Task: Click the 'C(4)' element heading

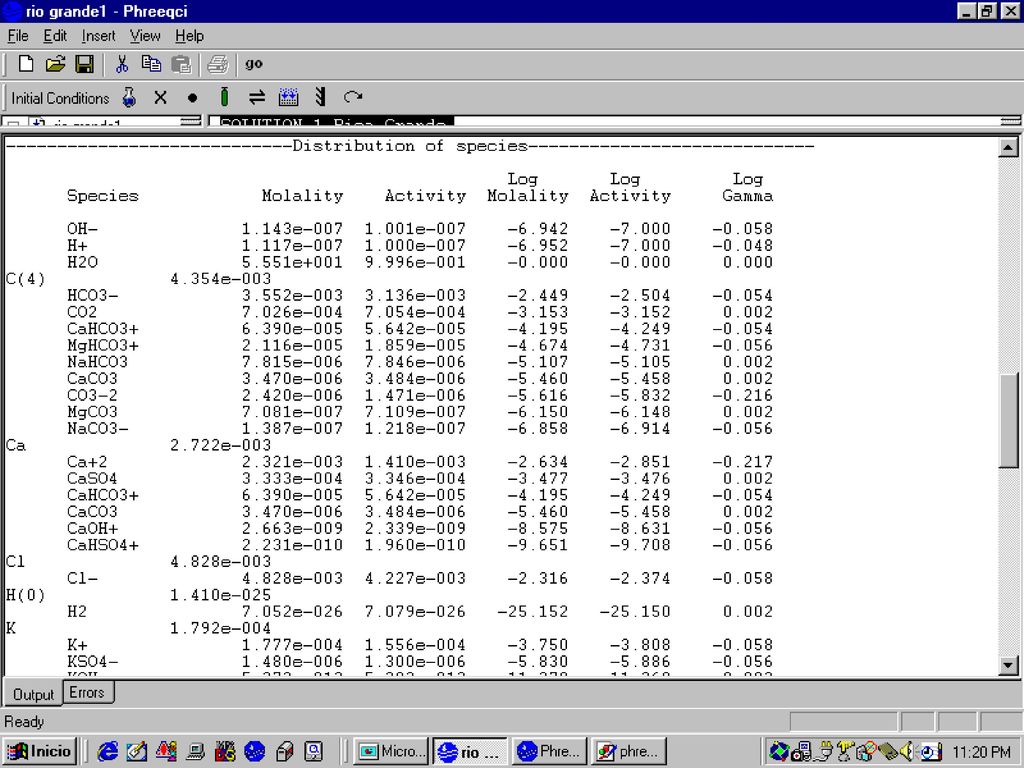Action: pos(25,280)
